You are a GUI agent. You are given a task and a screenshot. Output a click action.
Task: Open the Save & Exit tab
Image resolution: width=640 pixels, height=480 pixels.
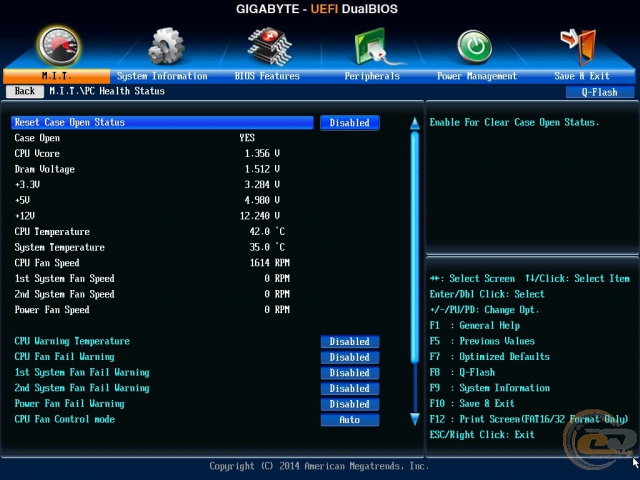[582, 76]
